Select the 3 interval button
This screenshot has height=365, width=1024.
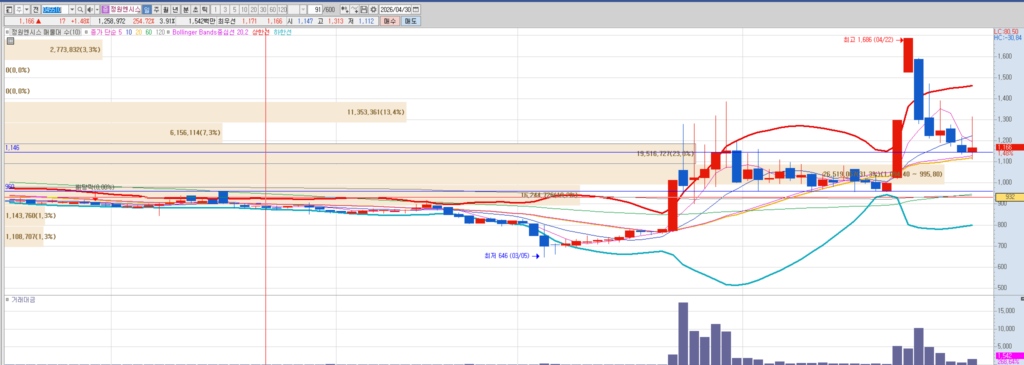point(225,10)
